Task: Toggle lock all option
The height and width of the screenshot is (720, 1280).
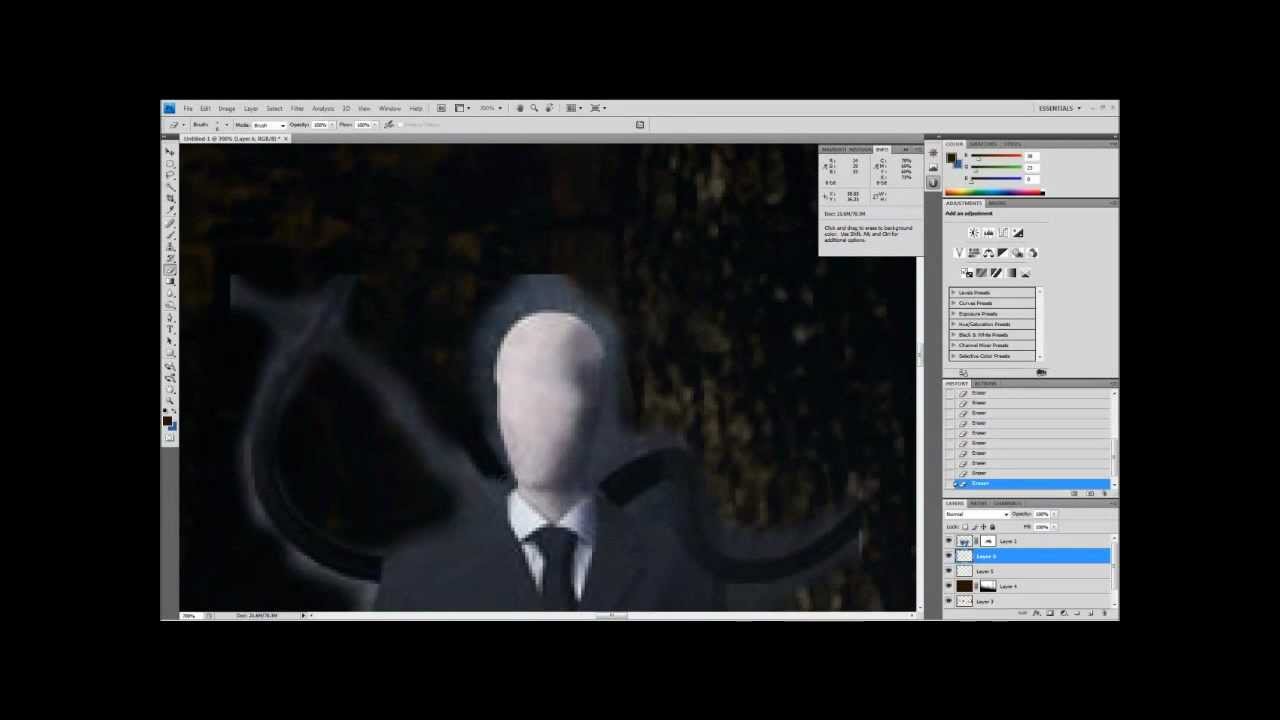Action: pos(992,527)
